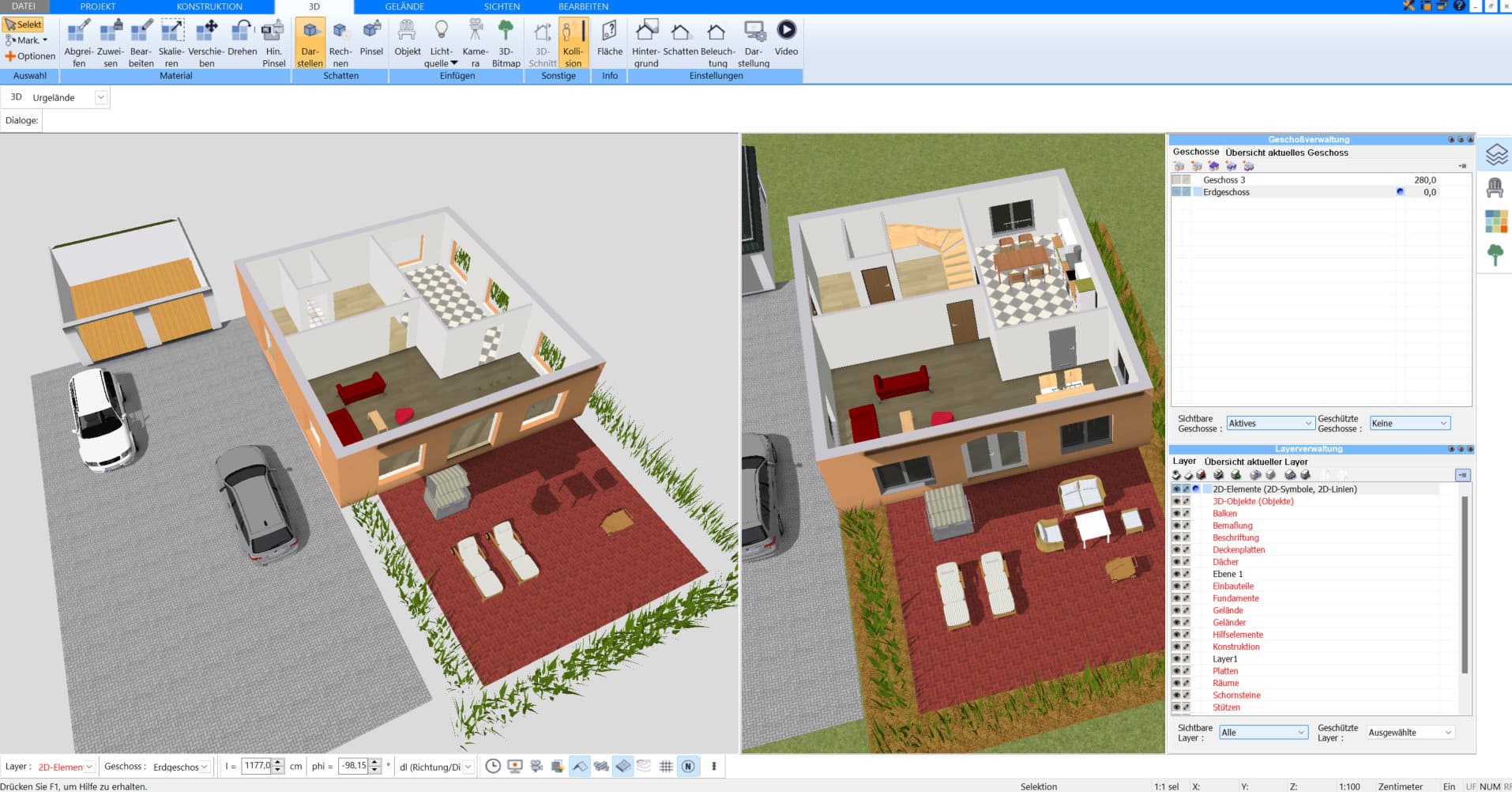This screenshot has width=1512, height=792.
Task: Hide the Gelände layer
Action: [1176, 610]
